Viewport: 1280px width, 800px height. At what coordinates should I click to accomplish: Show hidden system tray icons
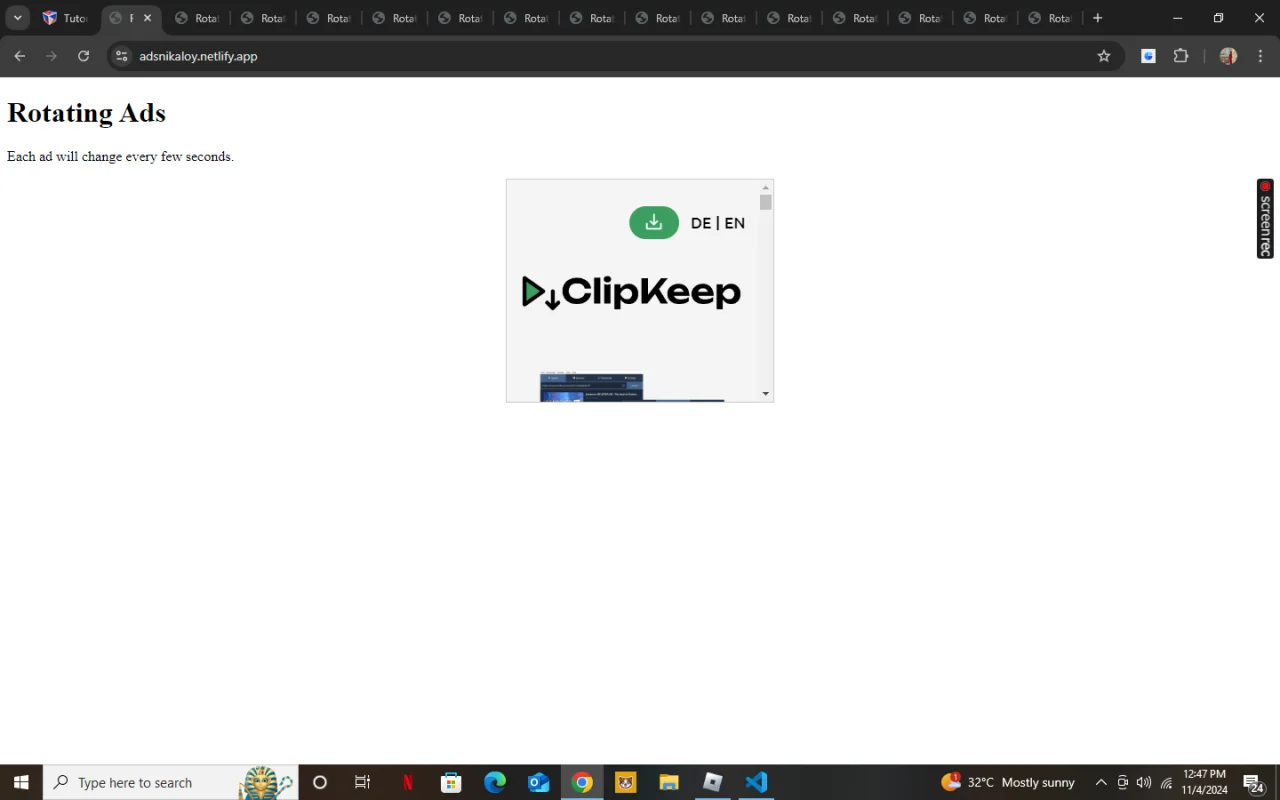click(x=1101, y=782)
